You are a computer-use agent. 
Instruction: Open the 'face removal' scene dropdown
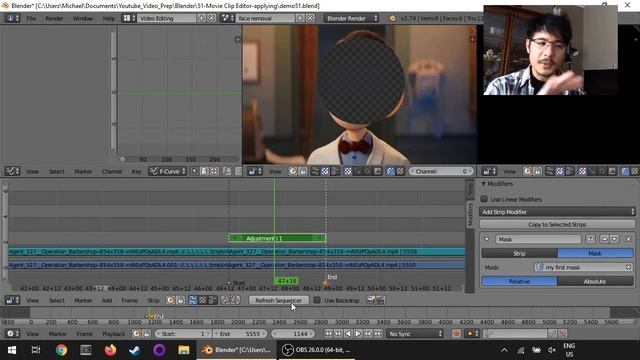pos(227,18)
